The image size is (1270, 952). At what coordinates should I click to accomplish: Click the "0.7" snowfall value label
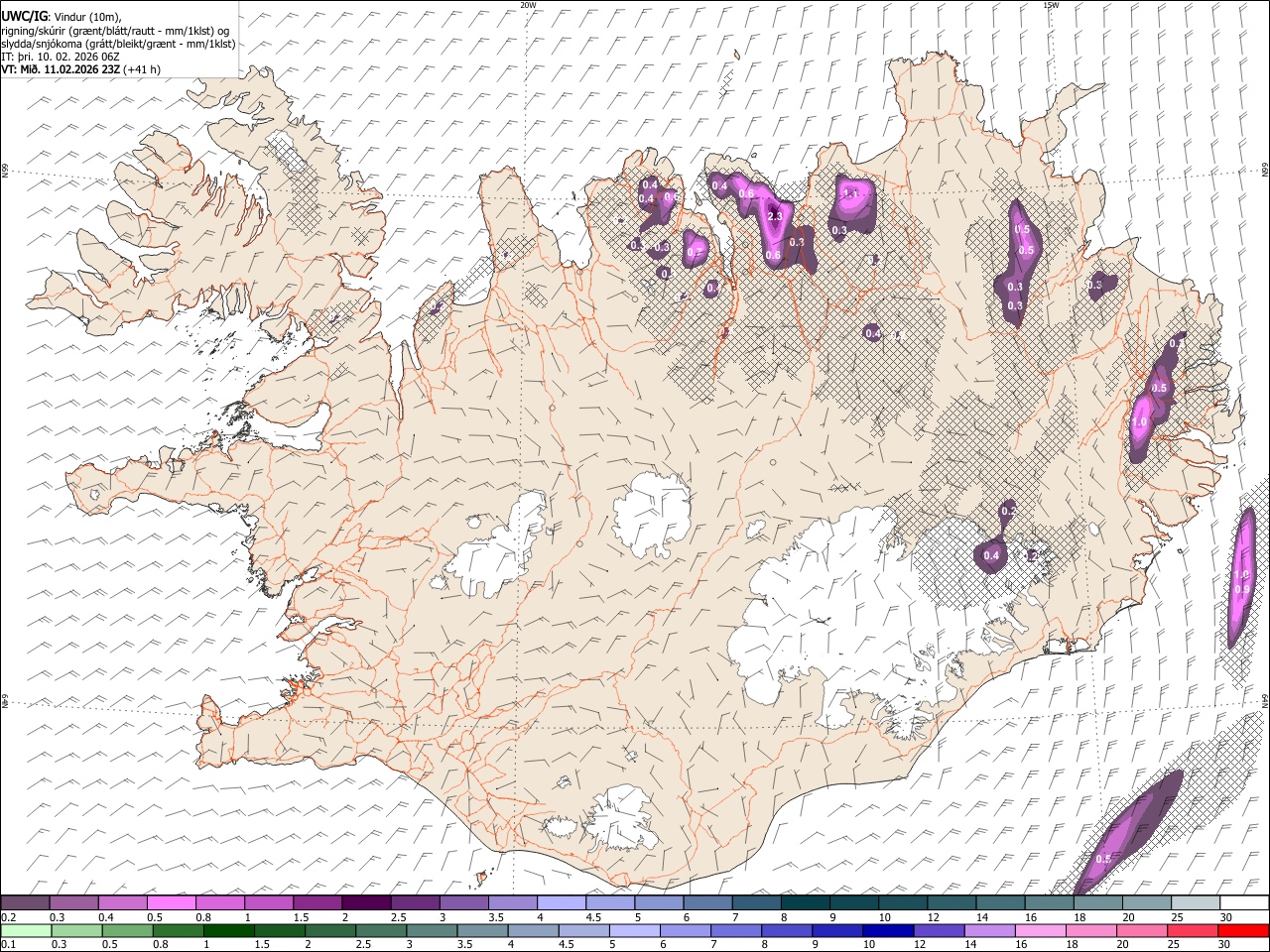point(695,252)
